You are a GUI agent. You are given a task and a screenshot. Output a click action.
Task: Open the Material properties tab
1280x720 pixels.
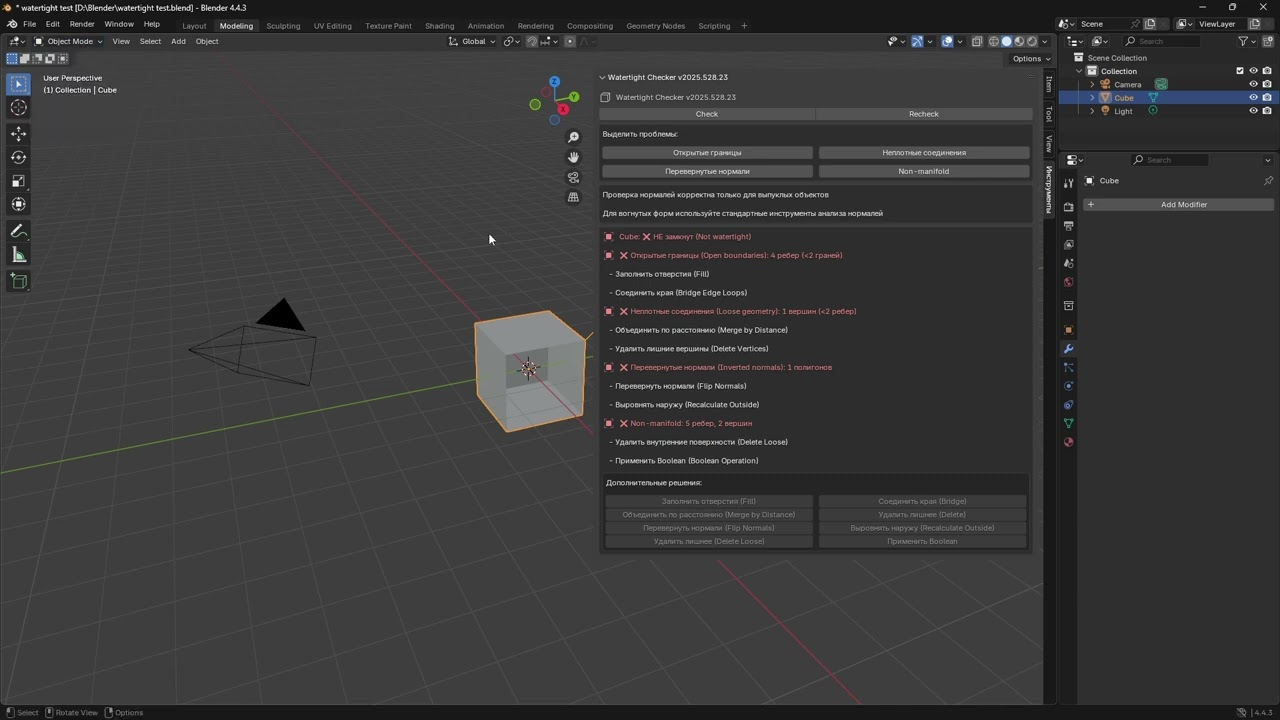1068,442
